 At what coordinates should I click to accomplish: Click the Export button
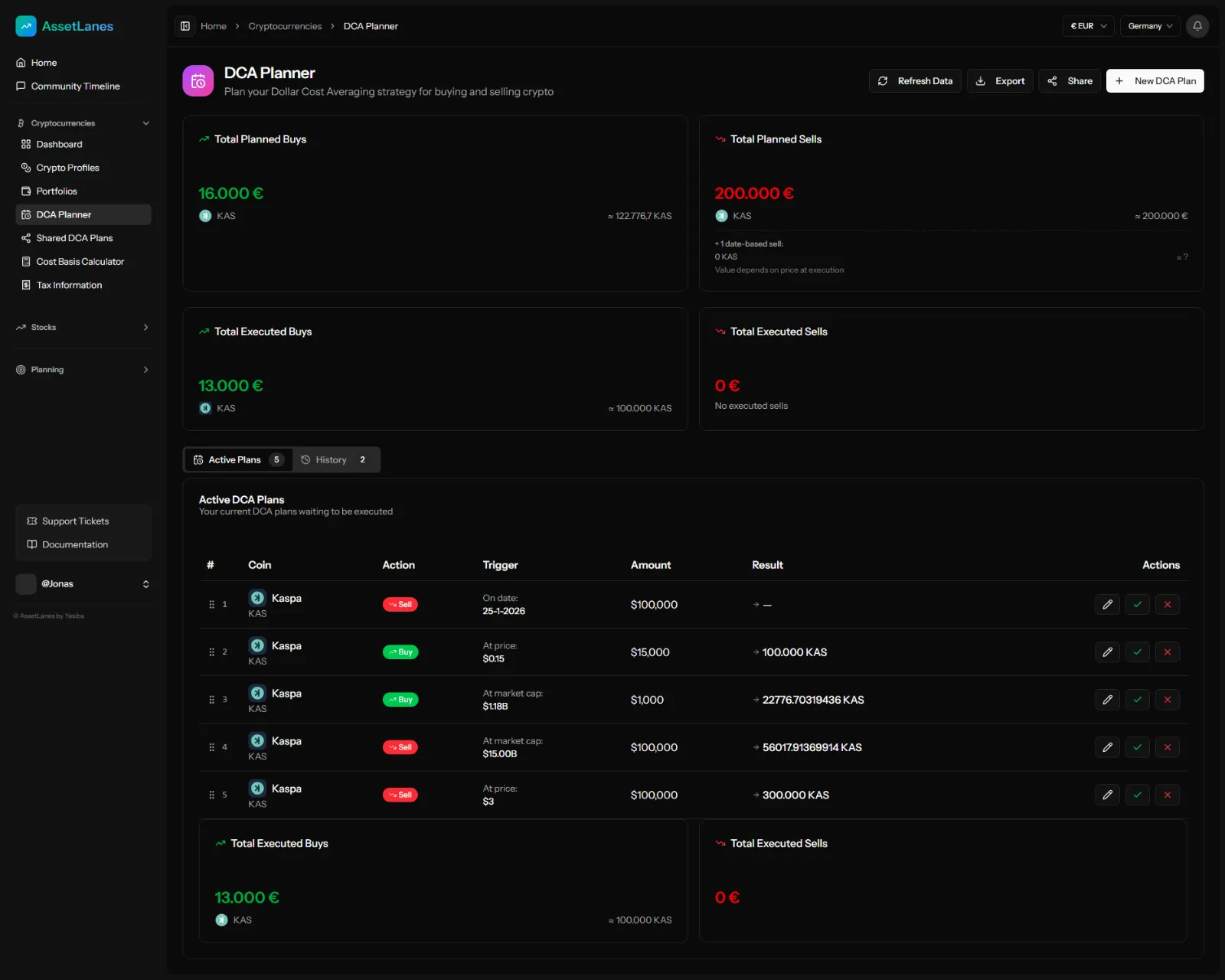[1000, 81]
